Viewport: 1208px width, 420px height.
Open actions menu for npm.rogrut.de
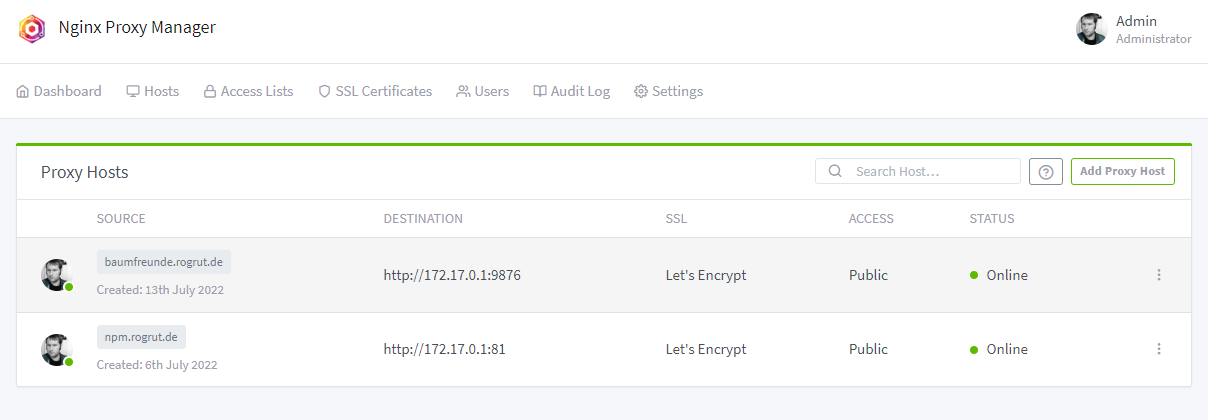pyautogui.click(x=1159, y=349)
